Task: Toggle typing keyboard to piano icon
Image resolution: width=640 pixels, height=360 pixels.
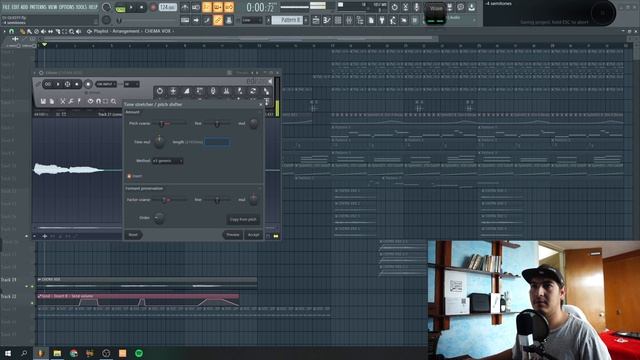Action: 185,20
